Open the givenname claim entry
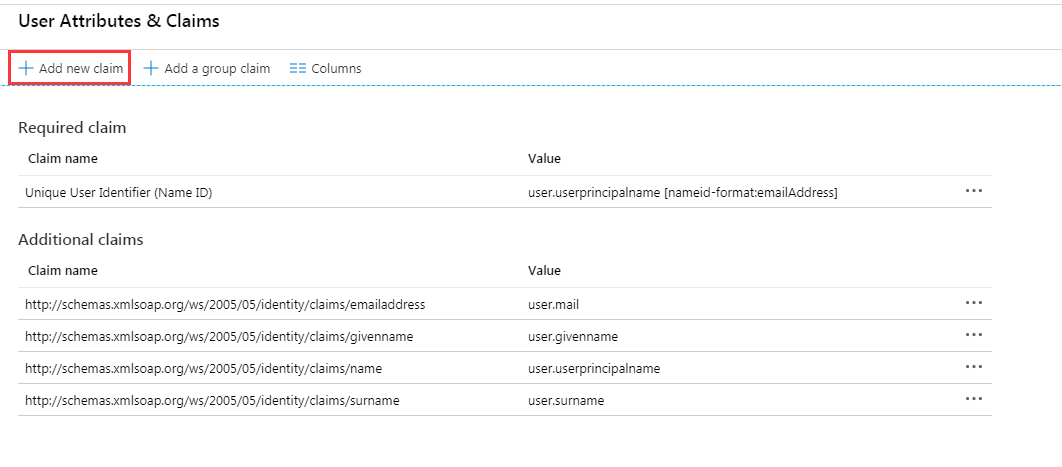Viewport: 1062px width, 467px height. (x=218, y=336)
